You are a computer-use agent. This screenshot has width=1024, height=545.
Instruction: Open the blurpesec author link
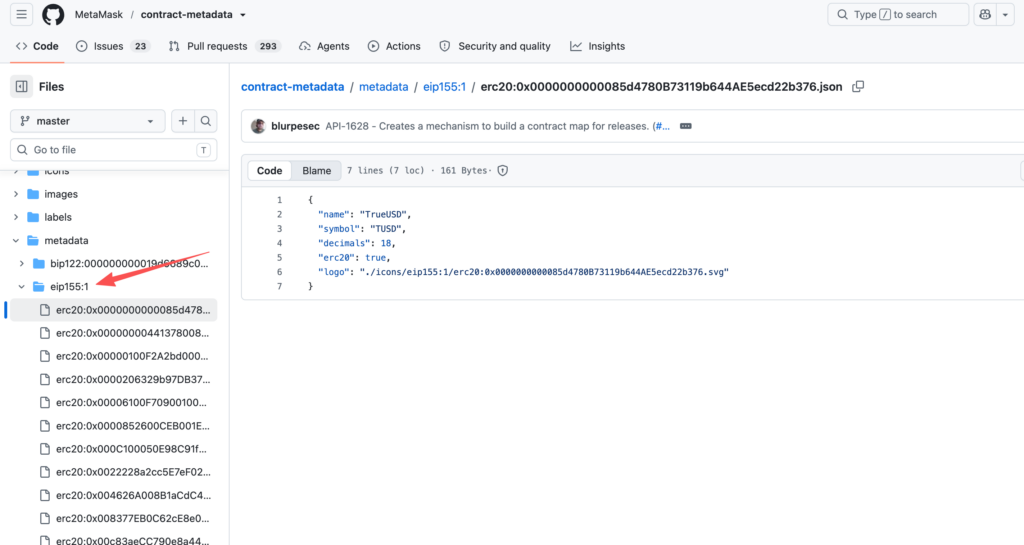(x=295, y=126)
